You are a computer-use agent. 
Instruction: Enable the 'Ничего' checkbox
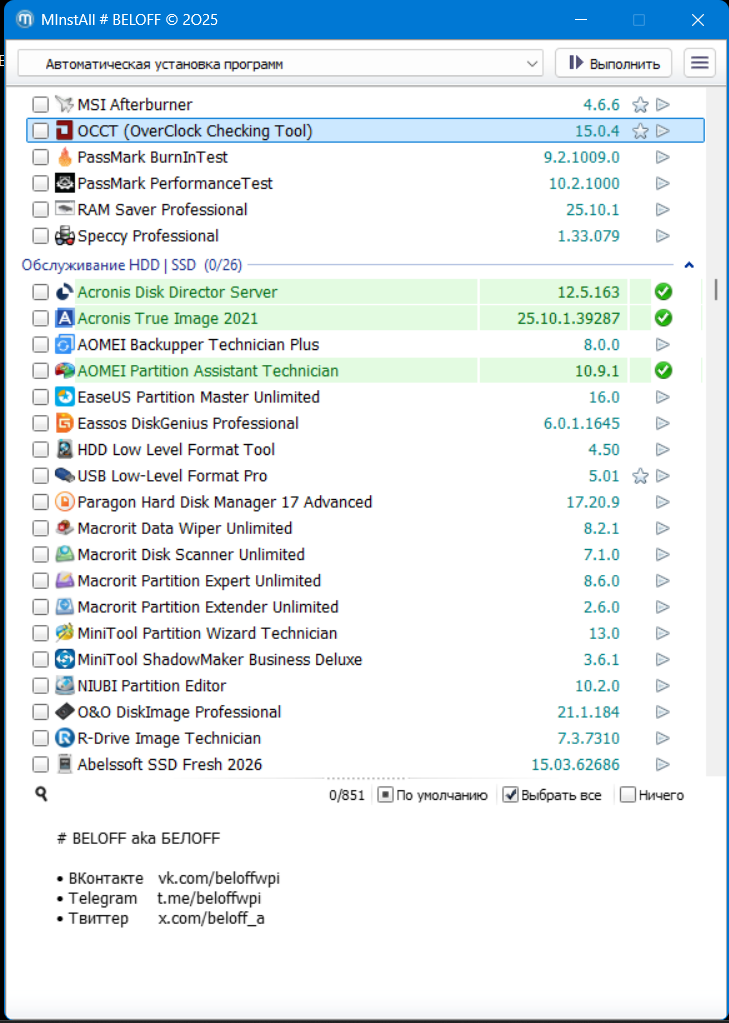(x=628, y=795)
